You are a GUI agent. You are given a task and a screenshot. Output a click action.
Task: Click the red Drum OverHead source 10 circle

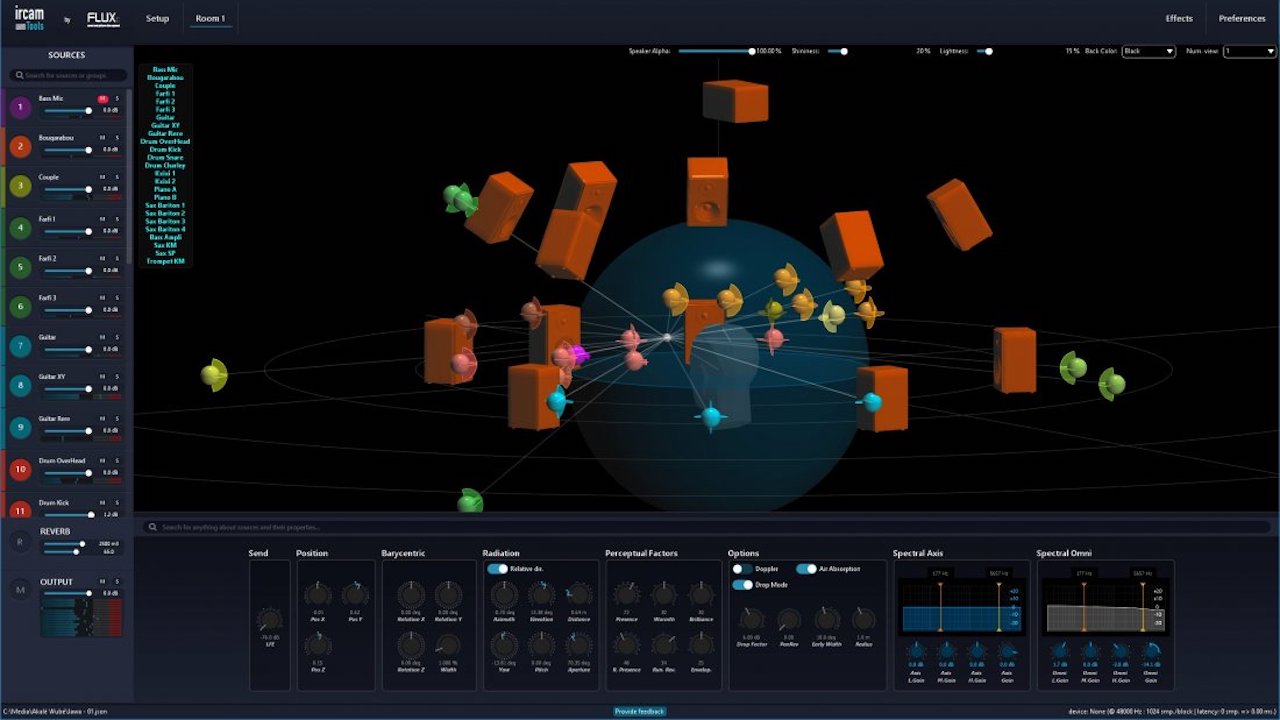tap(20, 469)
